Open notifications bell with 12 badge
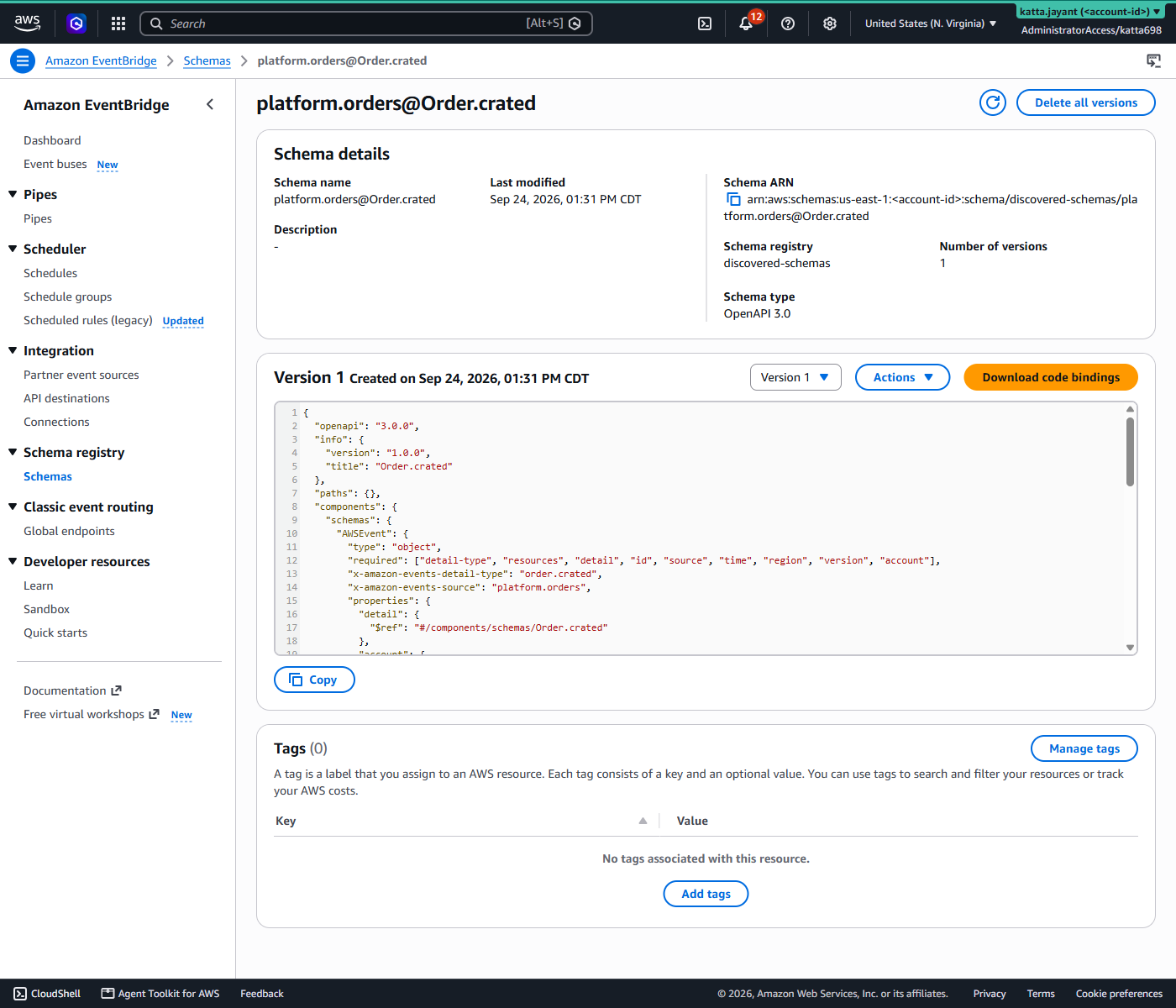This screenshot has height=1008, width=1176. 747,23
